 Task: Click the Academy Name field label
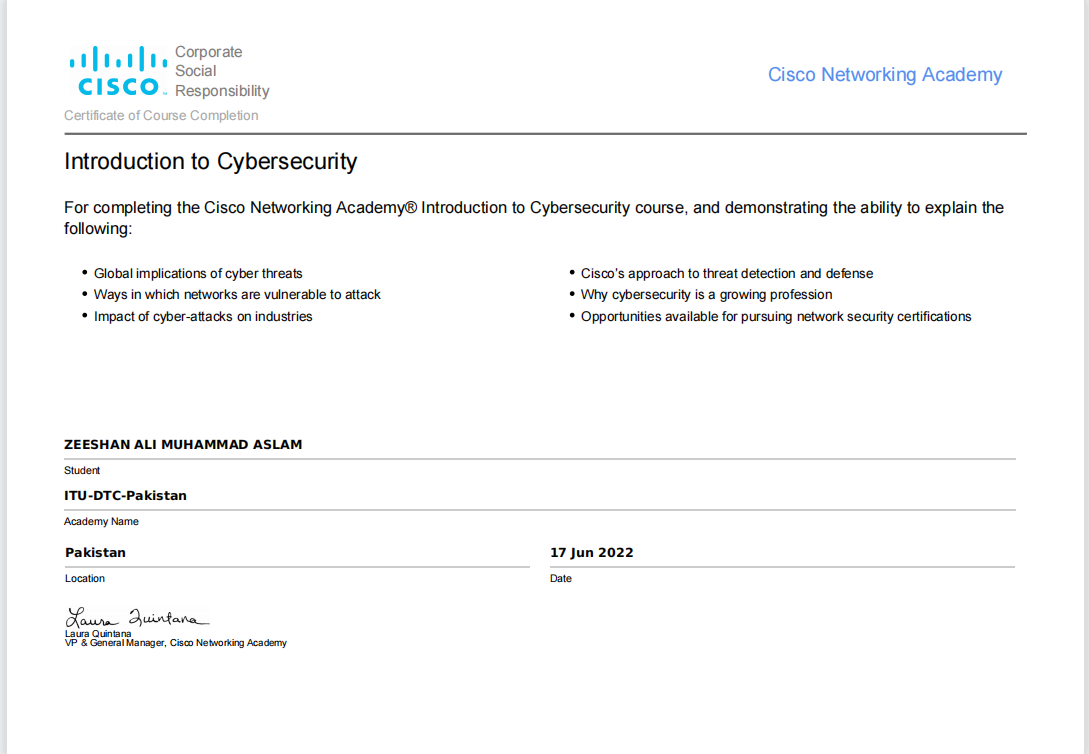tap(101, 521)
